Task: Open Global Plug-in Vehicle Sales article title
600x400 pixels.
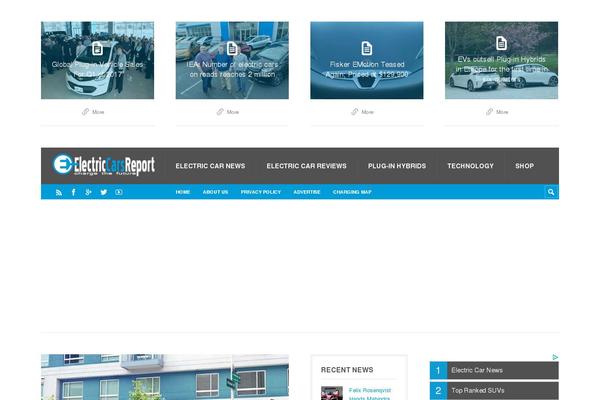Action: point(98,69)
